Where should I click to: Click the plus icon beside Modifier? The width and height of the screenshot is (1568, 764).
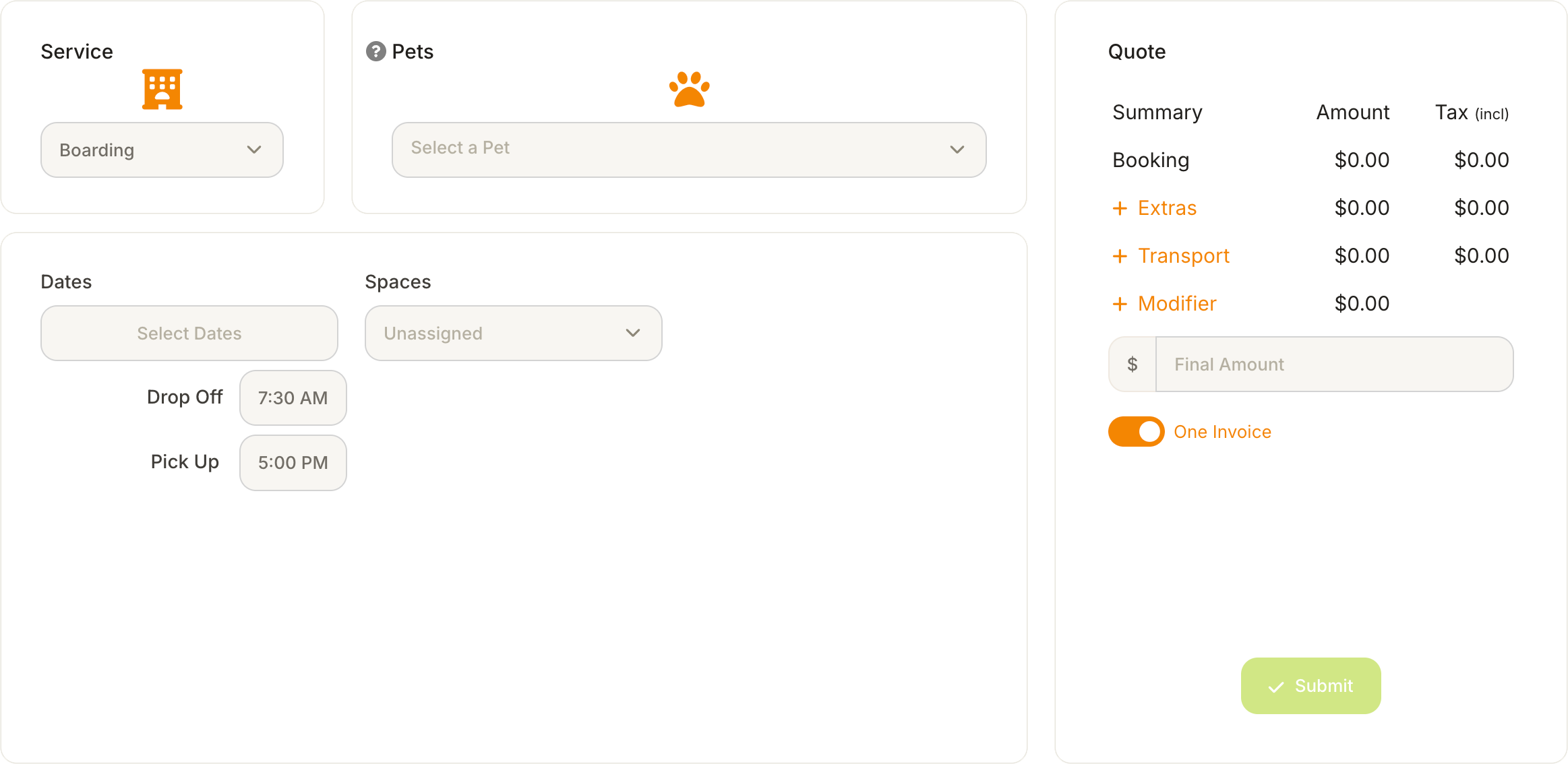pyautogui.click(x=1120, y=304)
